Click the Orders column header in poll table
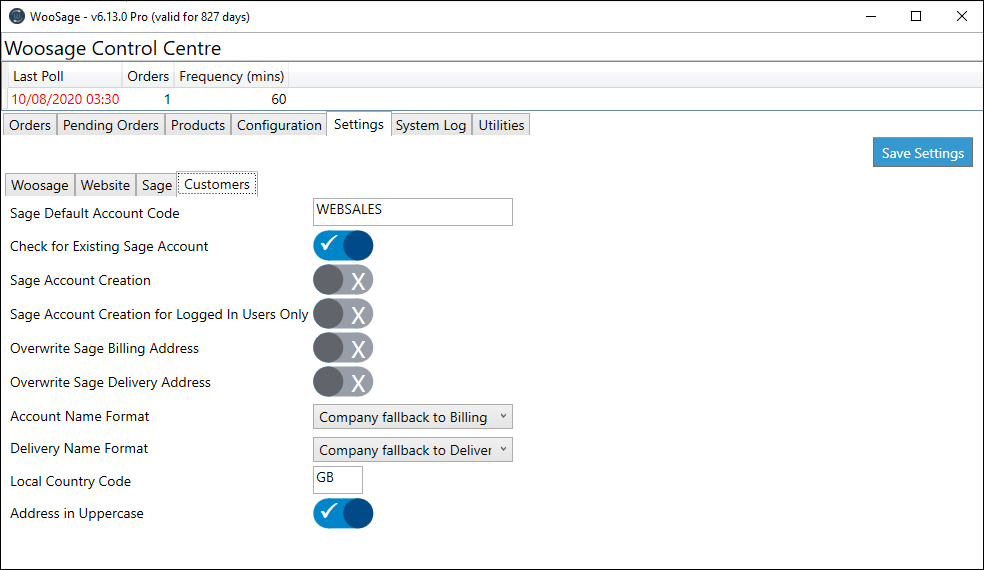This screenshot has width=984, height=570. 148,76
